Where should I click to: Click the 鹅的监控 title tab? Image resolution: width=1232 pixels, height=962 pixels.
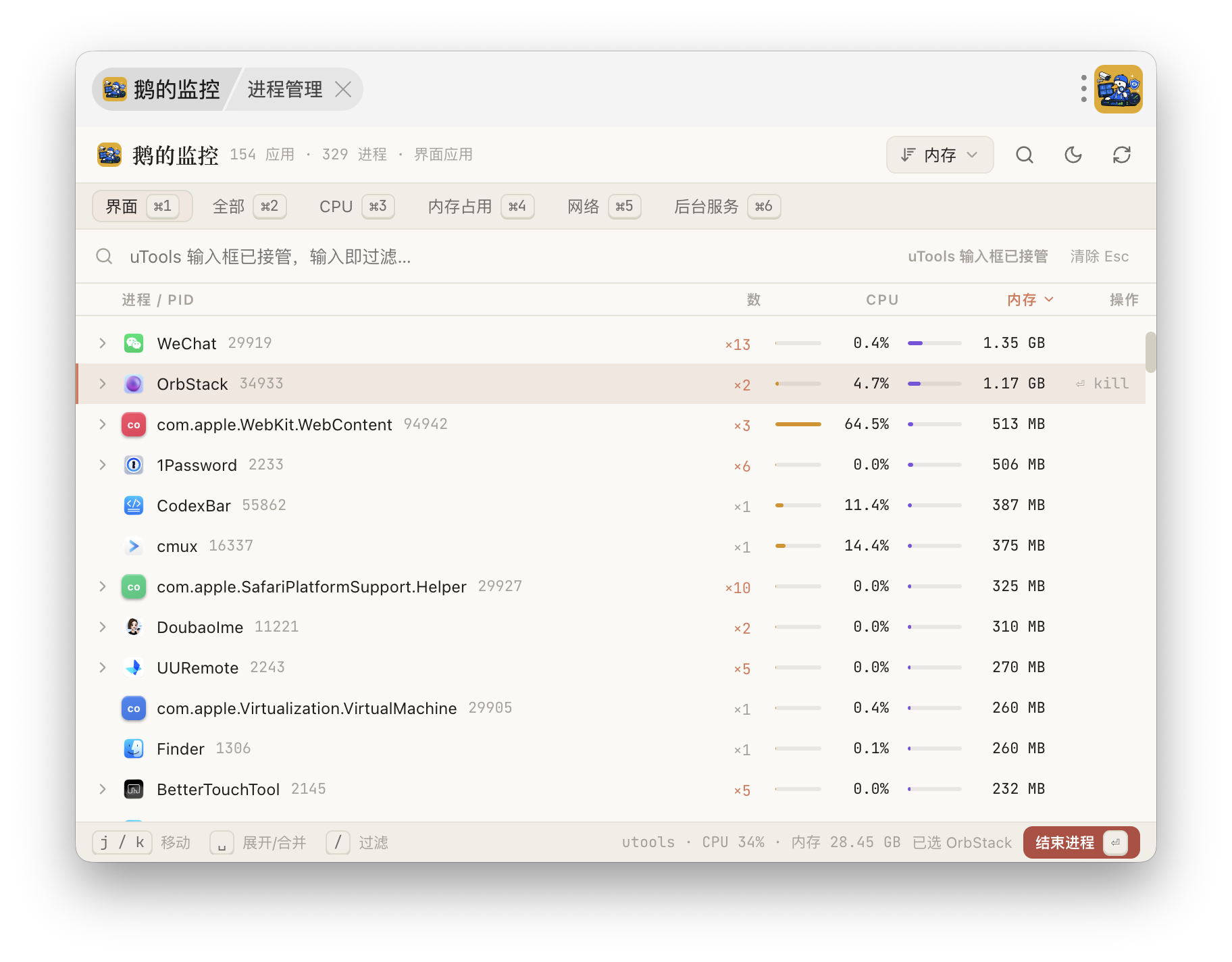[177, 89]
